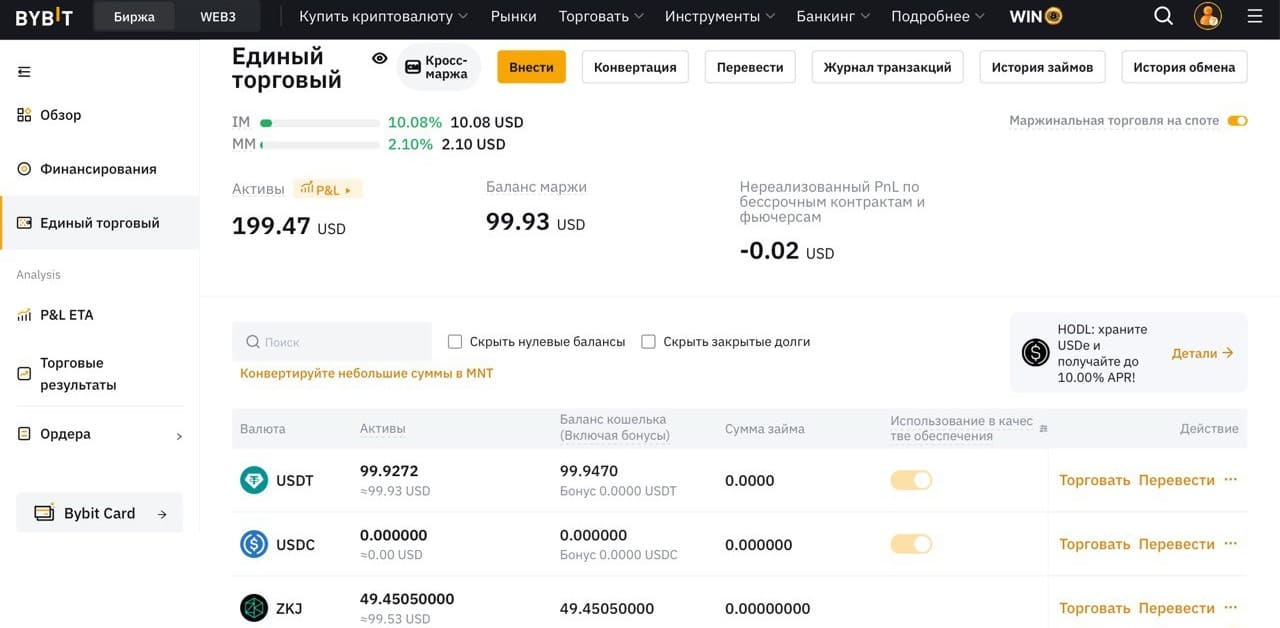This screenshot has width=1280, height=628.
Task: Click Конвертируйте небольшие суммы в MNT link
Action: tap(367, 373)
